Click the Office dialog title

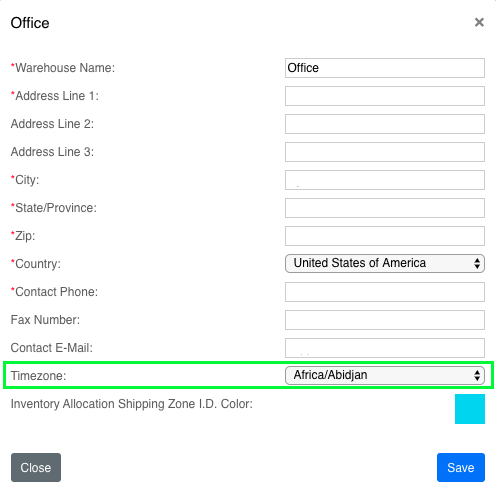(30, 23)
